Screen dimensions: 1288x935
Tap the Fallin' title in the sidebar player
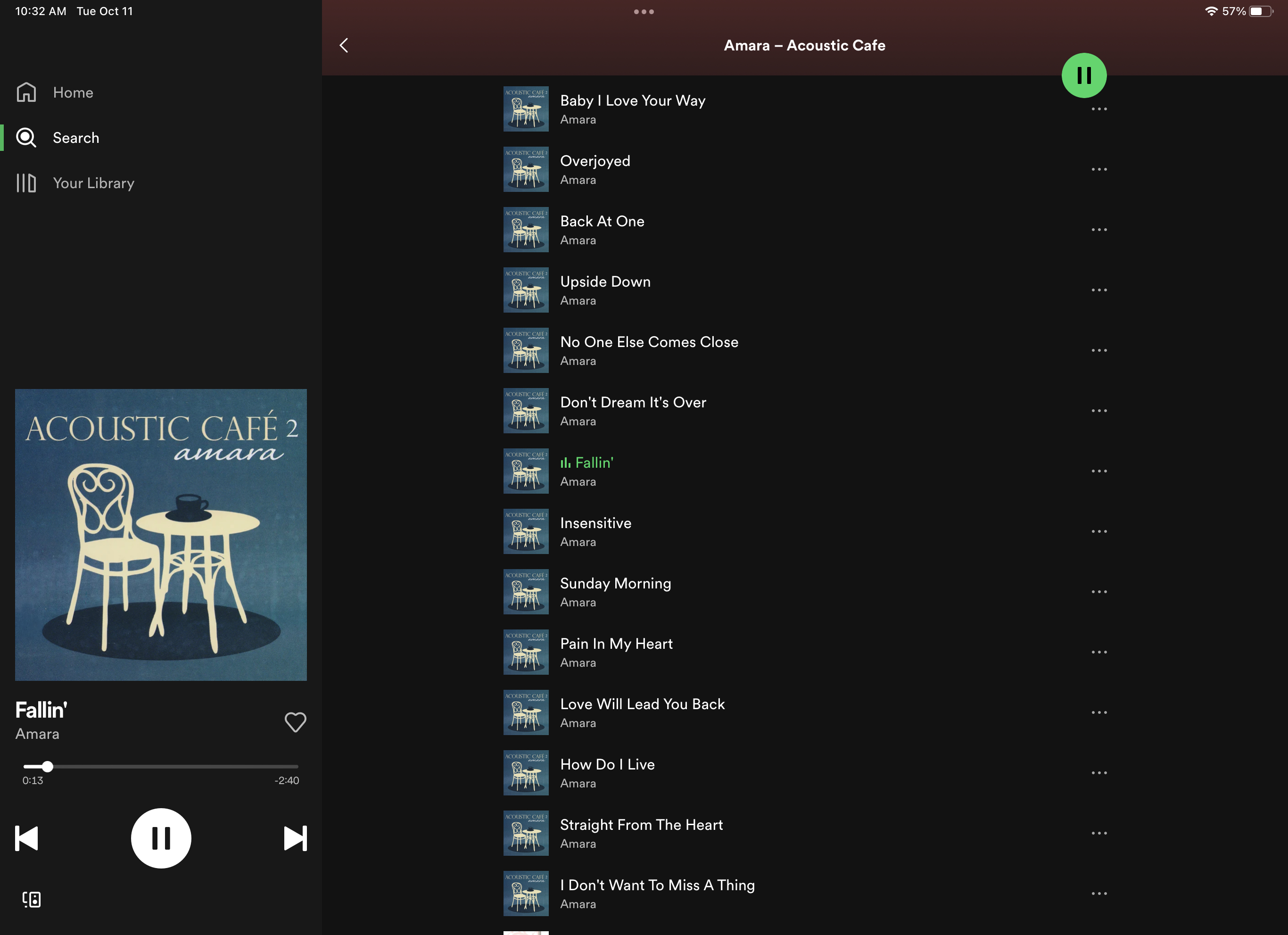(41, 710)
